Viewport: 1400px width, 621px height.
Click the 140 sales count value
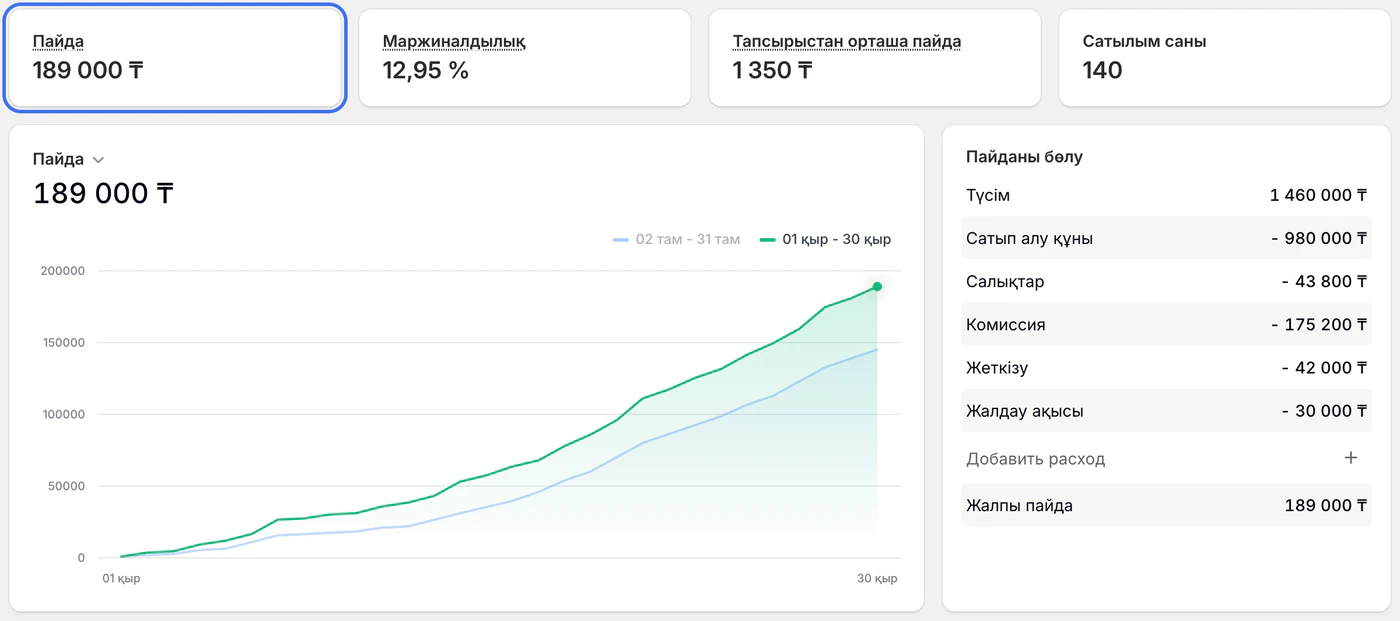coord(1103,70)
